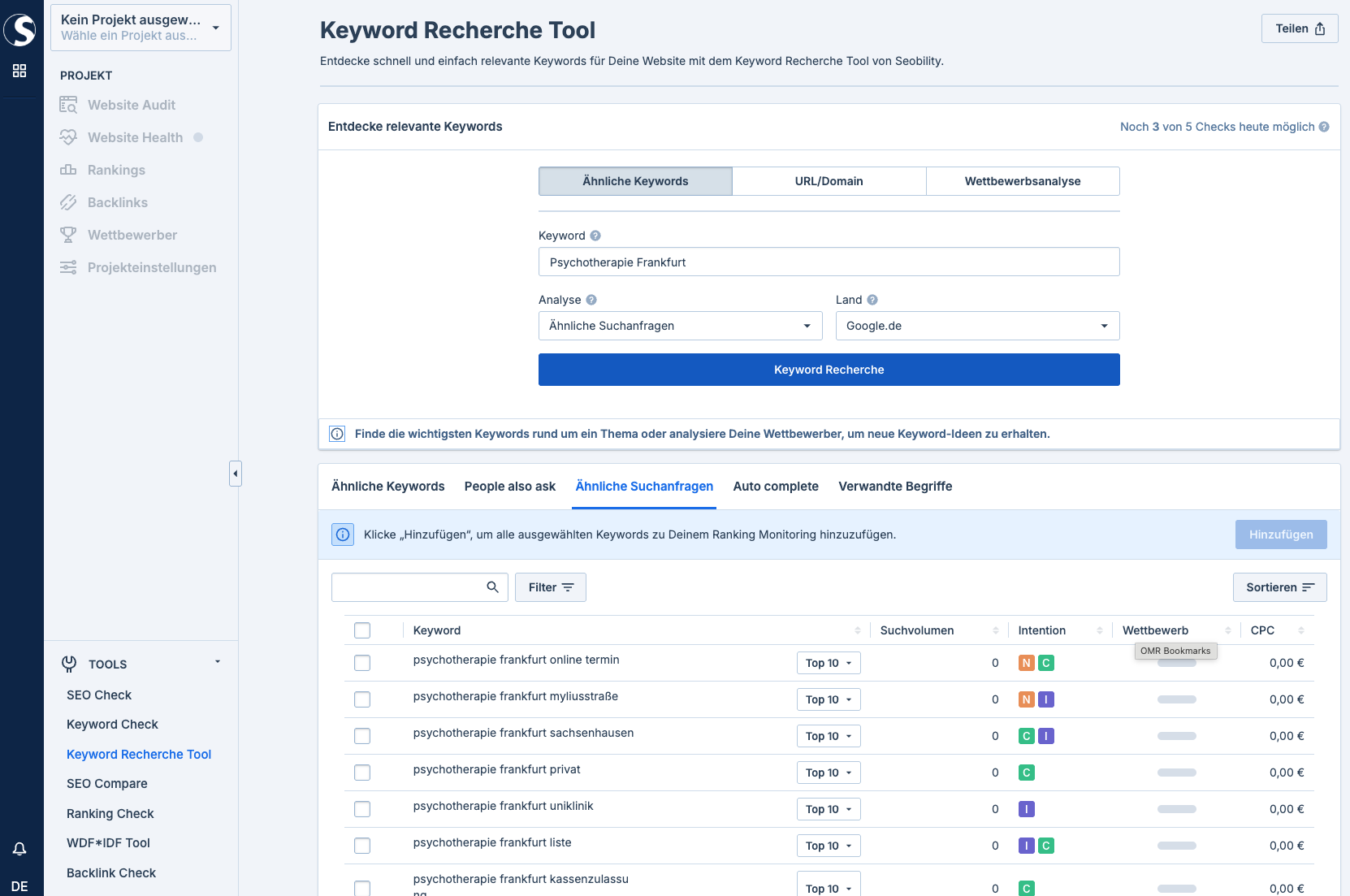Click the Rankings chart icon
This screenshot has width=1350, height=896.
click(x=68, y=170)
